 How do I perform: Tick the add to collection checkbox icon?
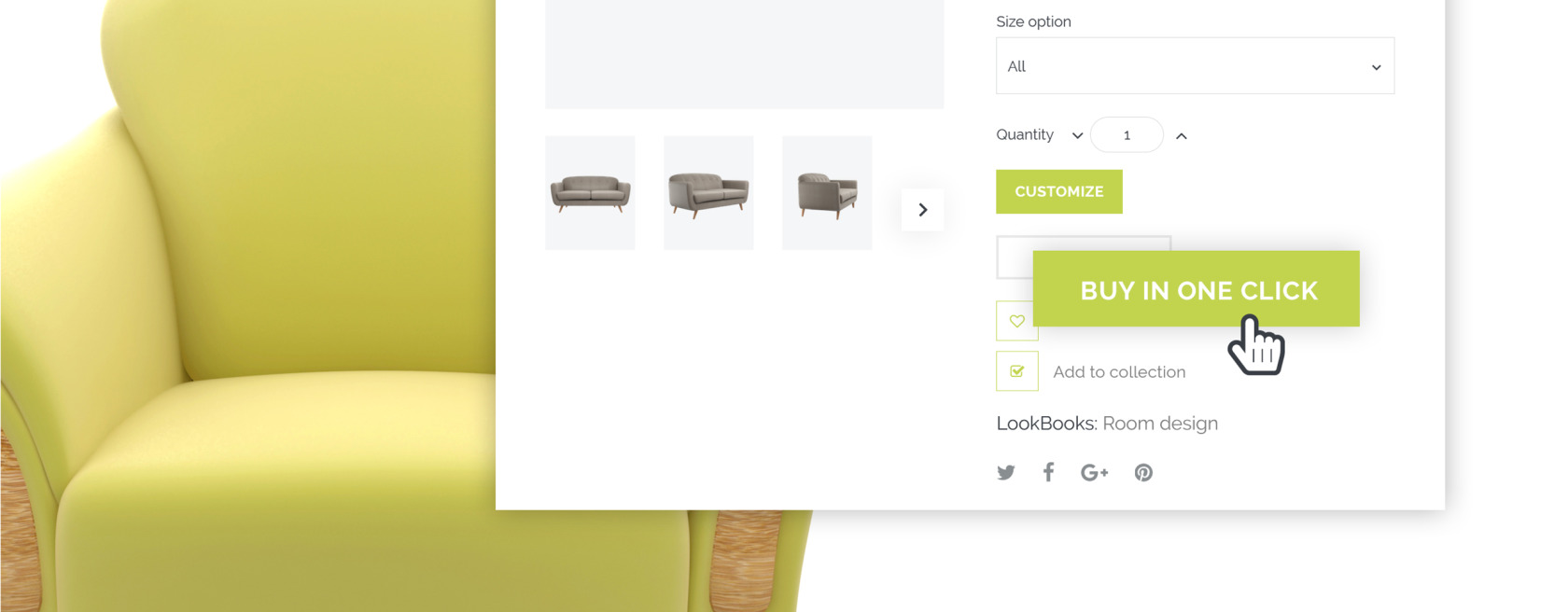[1016, 371]
